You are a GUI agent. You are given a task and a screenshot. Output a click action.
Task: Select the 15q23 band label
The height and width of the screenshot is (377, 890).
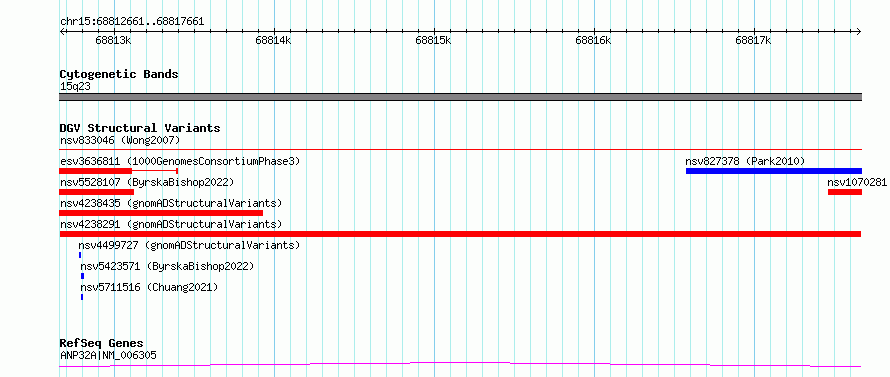75,86
